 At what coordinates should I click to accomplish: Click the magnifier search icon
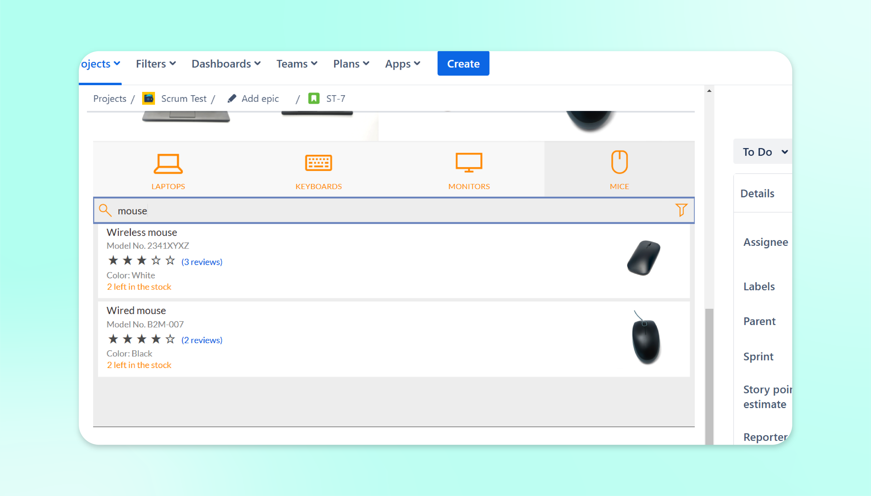coord(105,210)
